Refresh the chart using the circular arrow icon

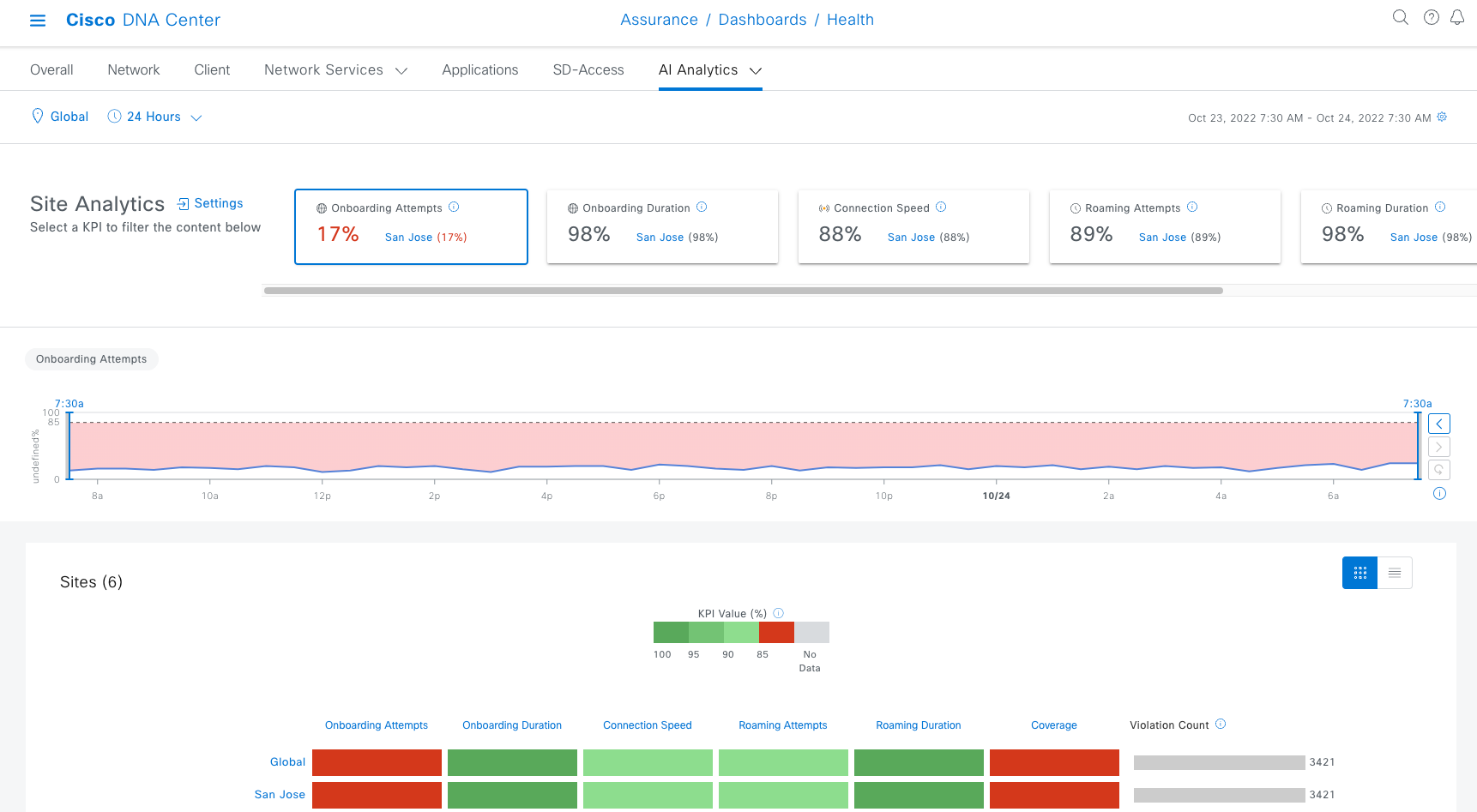click(x=1438, y=469)
